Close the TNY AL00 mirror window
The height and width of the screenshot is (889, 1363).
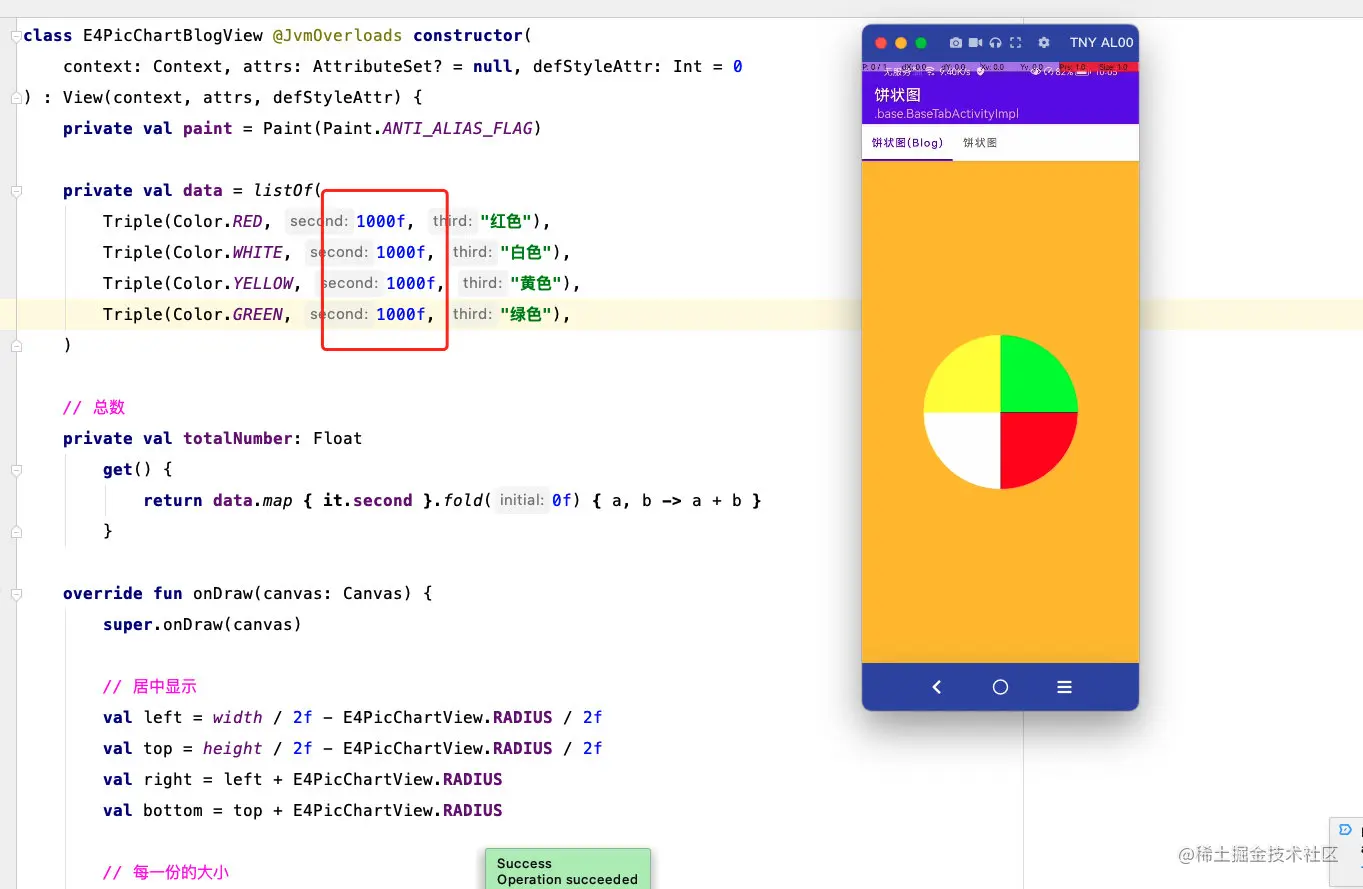pos(881,43)
